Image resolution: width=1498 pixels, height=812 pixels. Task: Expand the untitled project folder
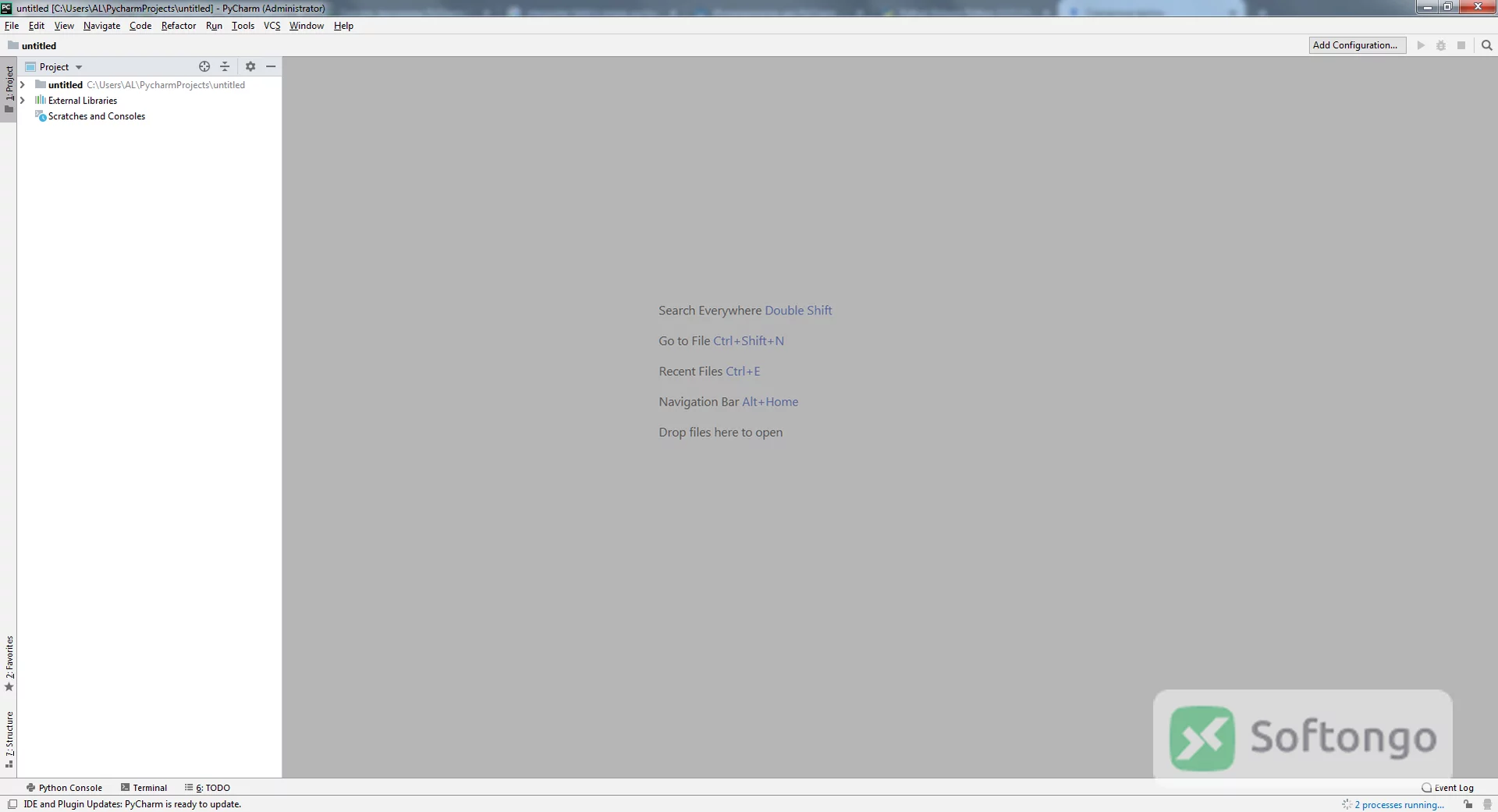(23, 85)
